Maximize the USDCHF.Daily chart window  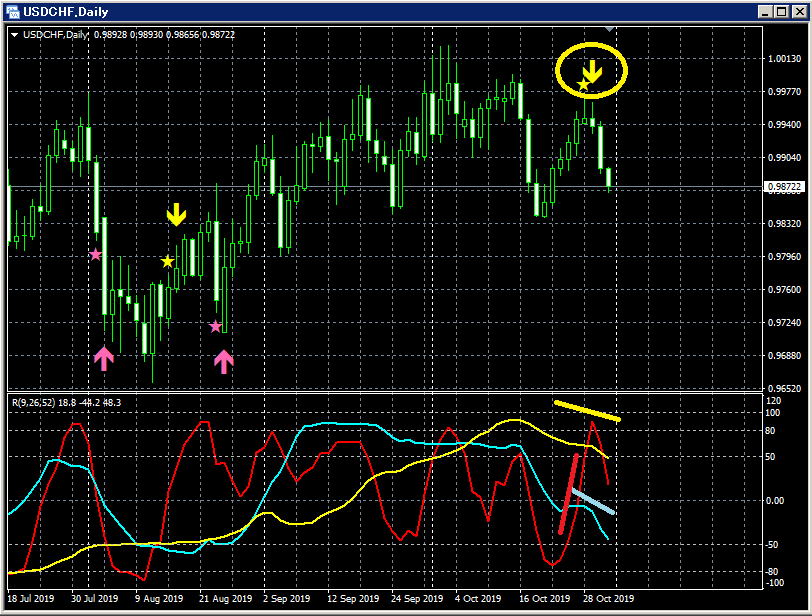pos(782,11)
